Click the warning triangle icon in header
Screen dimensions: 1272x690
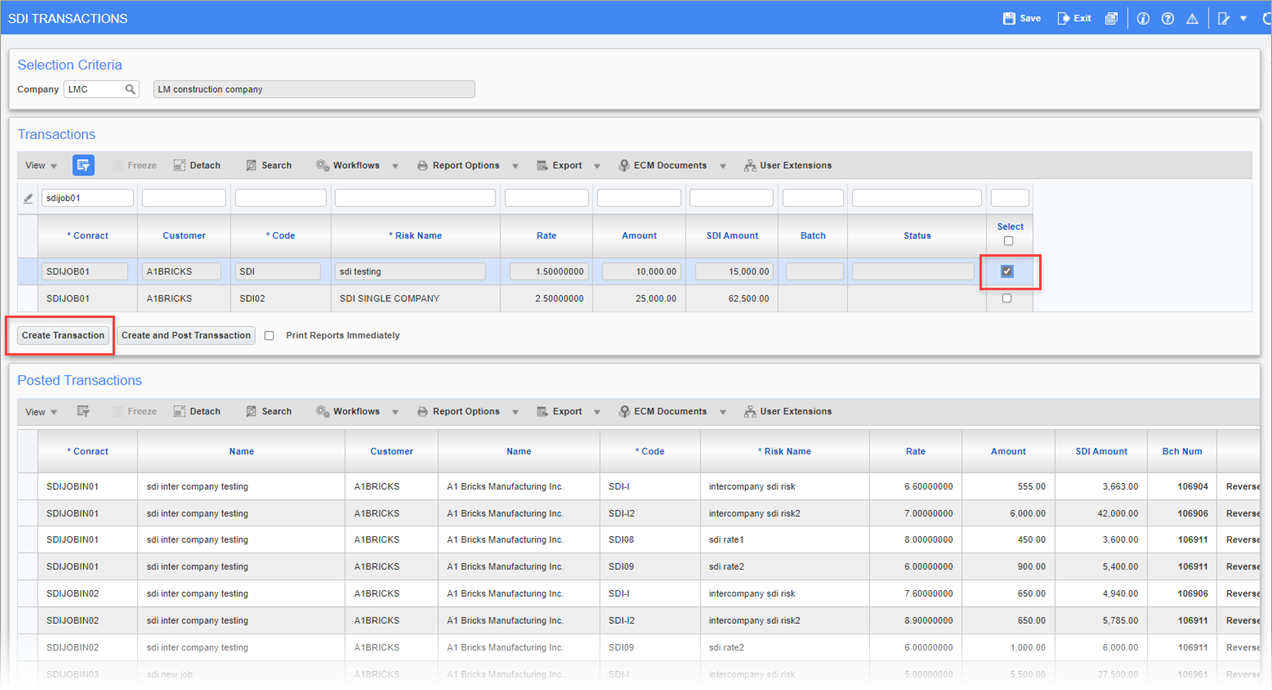[x=1192, y=18]
